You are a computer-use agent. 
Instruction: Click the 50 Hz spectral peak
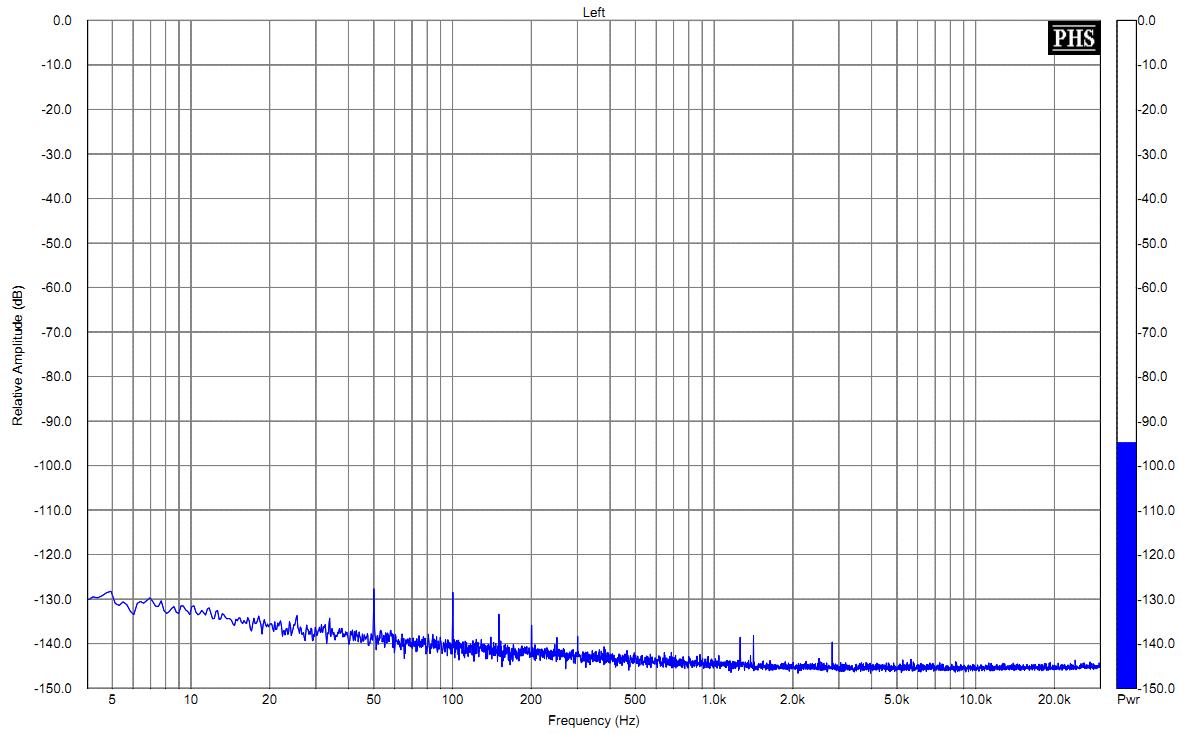coord(374,614)
